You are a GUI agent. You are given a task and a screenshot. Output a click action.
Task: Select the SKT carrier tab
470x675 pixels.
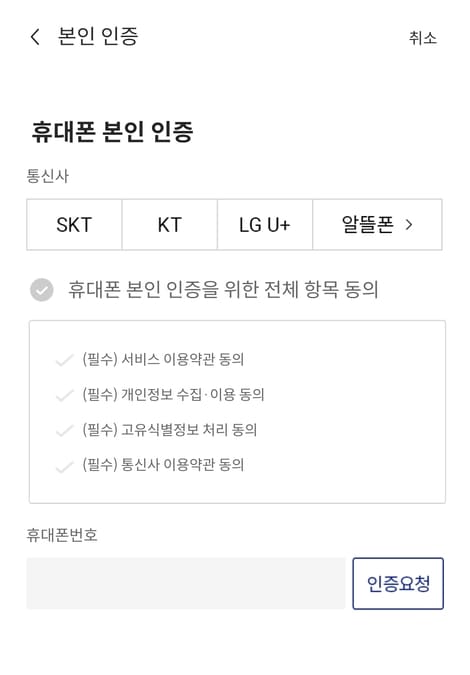pos(74,225)
